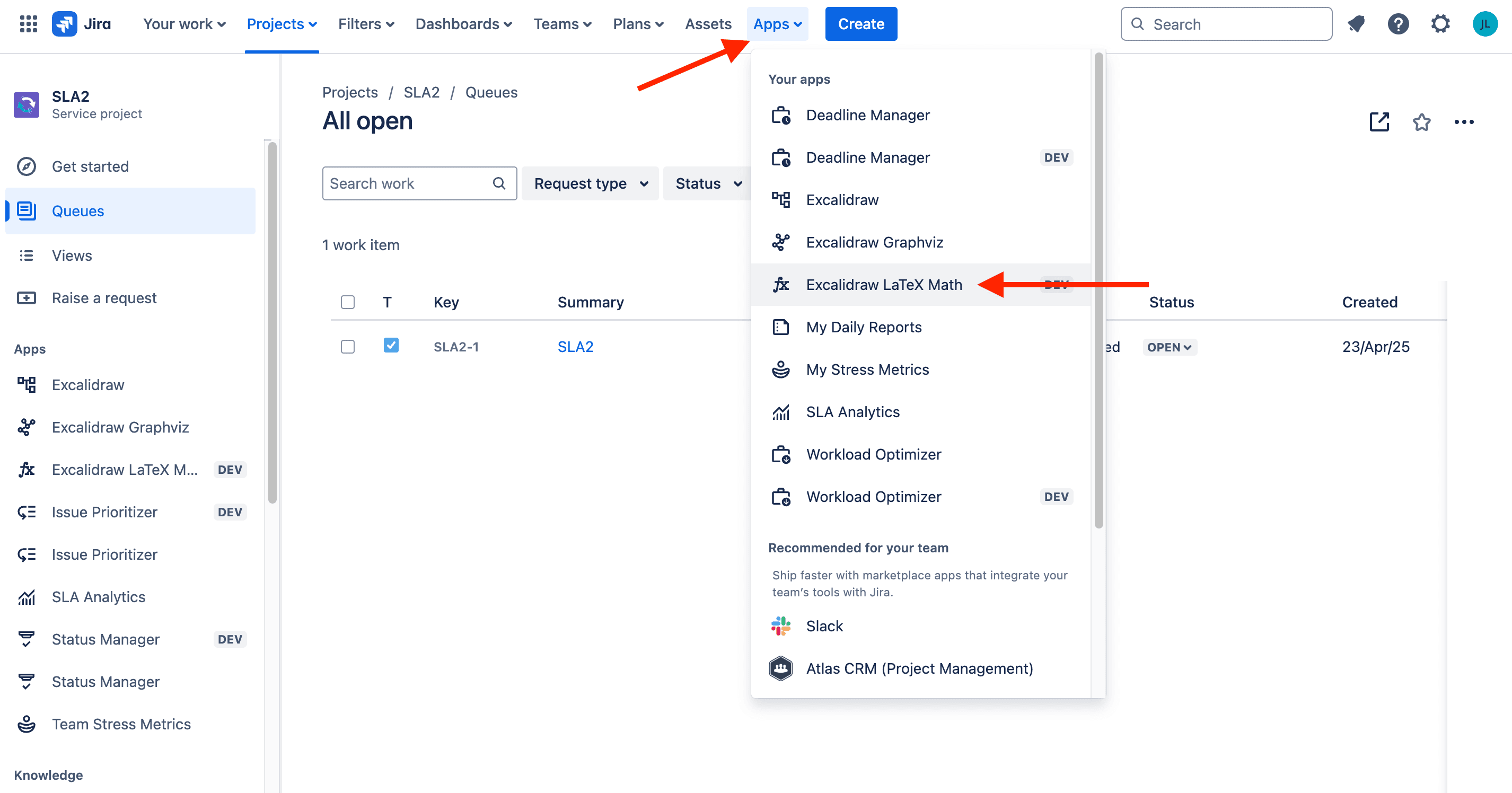Open the SLA2 summary link
Screen dimensions: 1512x793
click(575, 347)
